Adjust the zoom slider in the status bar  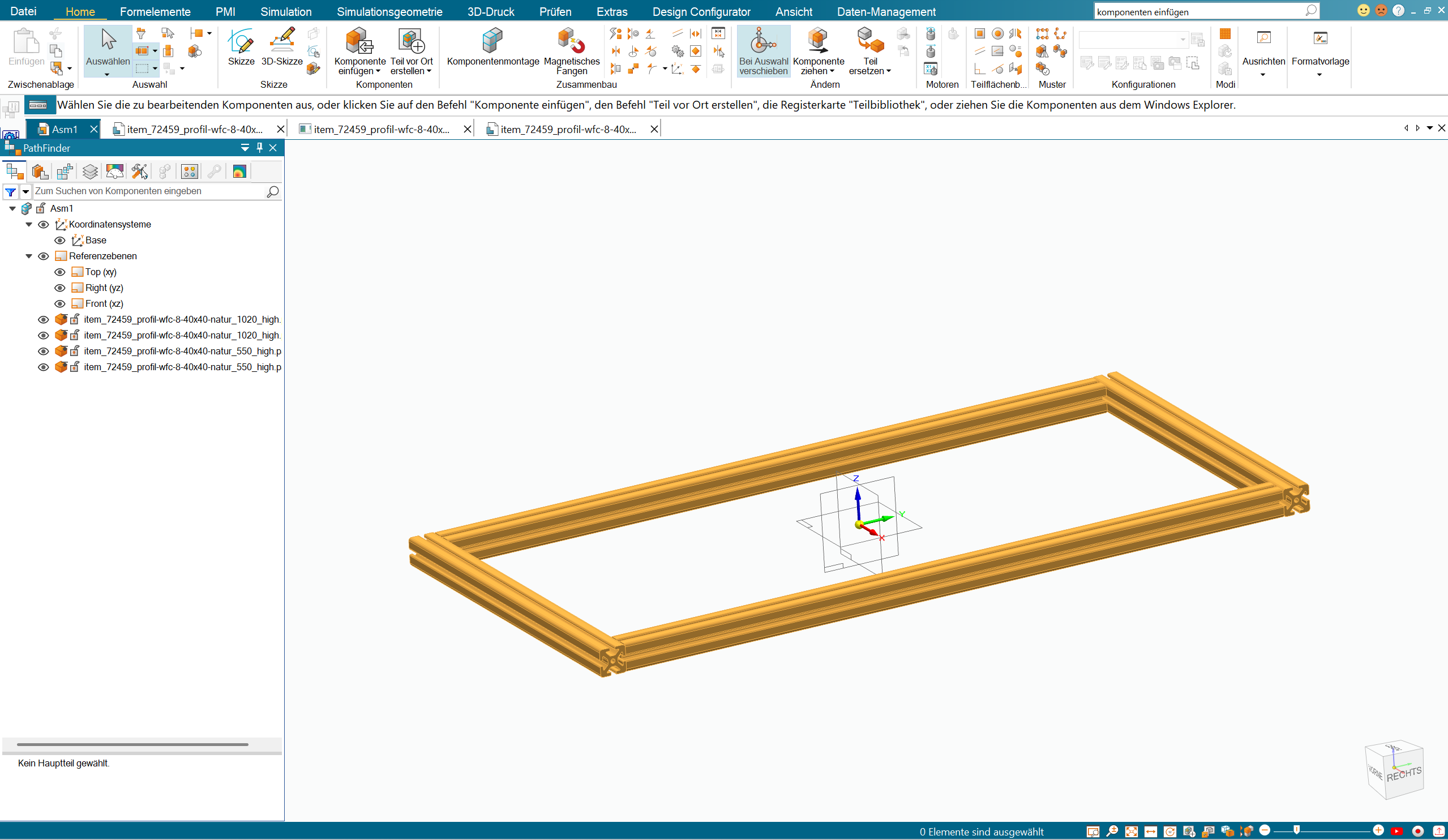1296,830
